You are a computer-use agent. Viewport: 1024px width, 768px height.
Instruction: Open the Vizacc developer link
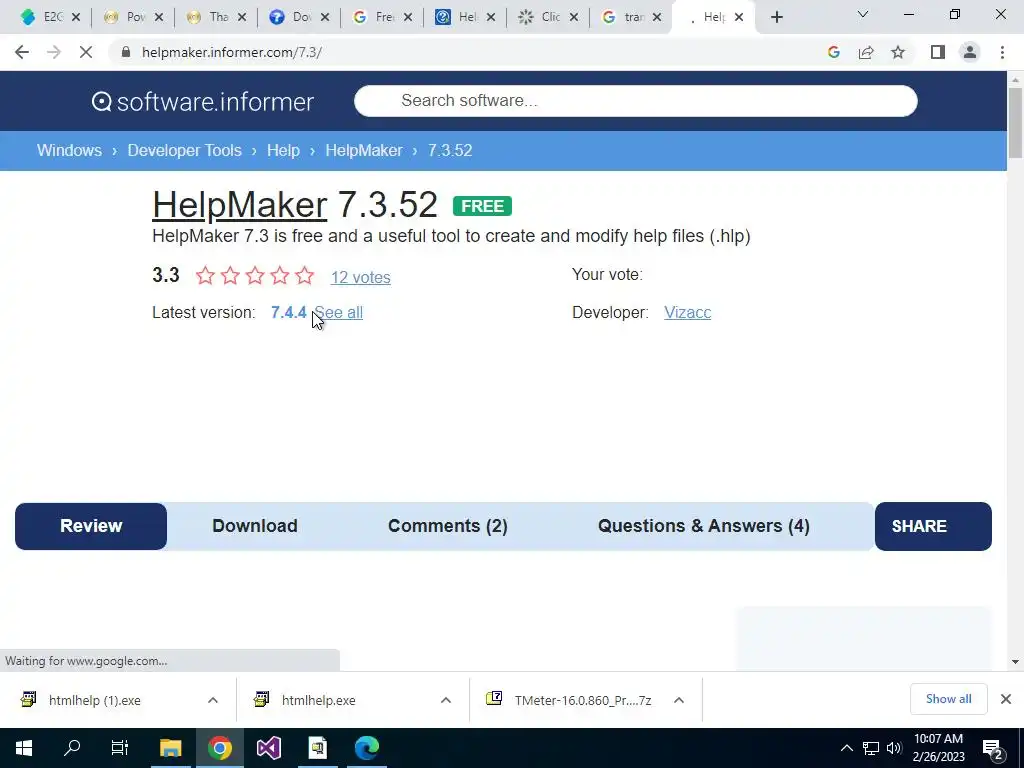pyautogui.click(x=687, y=312)
